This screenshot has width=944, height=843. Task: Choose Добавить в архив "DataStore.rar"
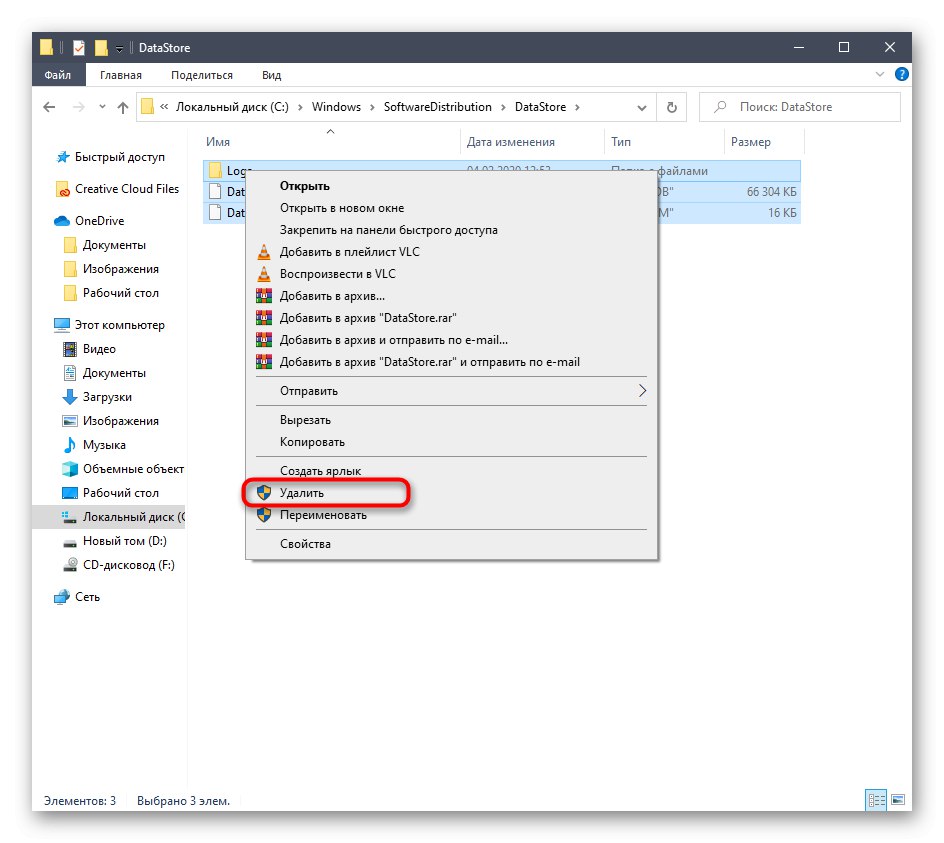452,318
